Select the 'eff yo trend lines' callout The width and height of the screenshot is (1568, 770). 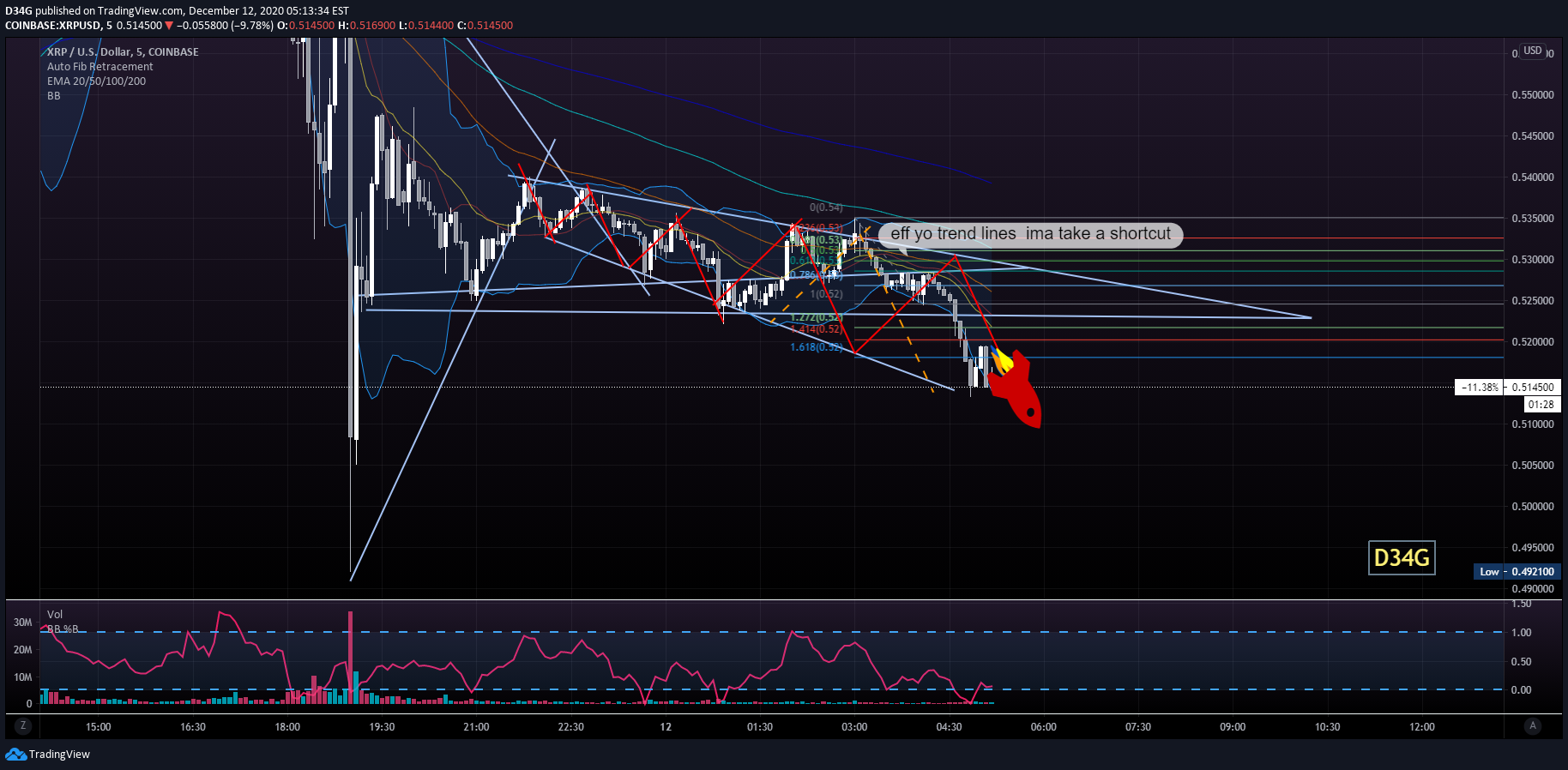click(1030, 234)
